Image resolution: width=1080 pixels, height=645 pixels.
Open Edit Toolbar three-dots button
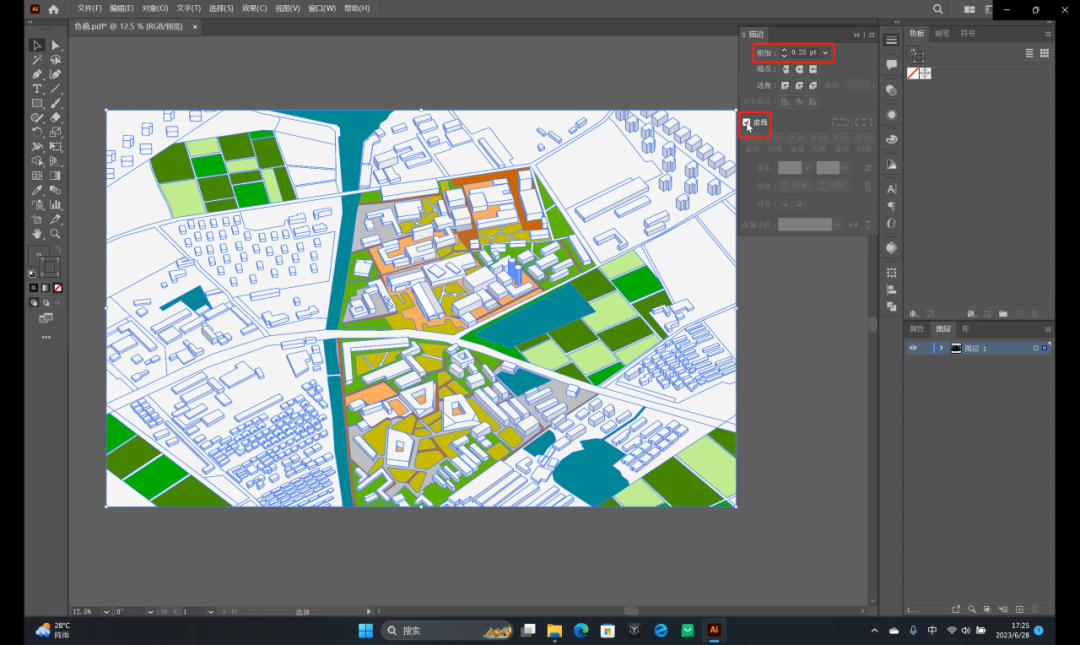pyautogui.click(x=46, y=337)
